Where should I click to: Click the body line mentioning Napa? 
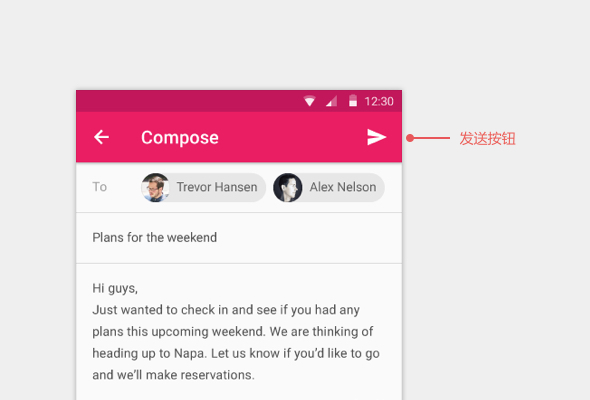pos(236,353)
